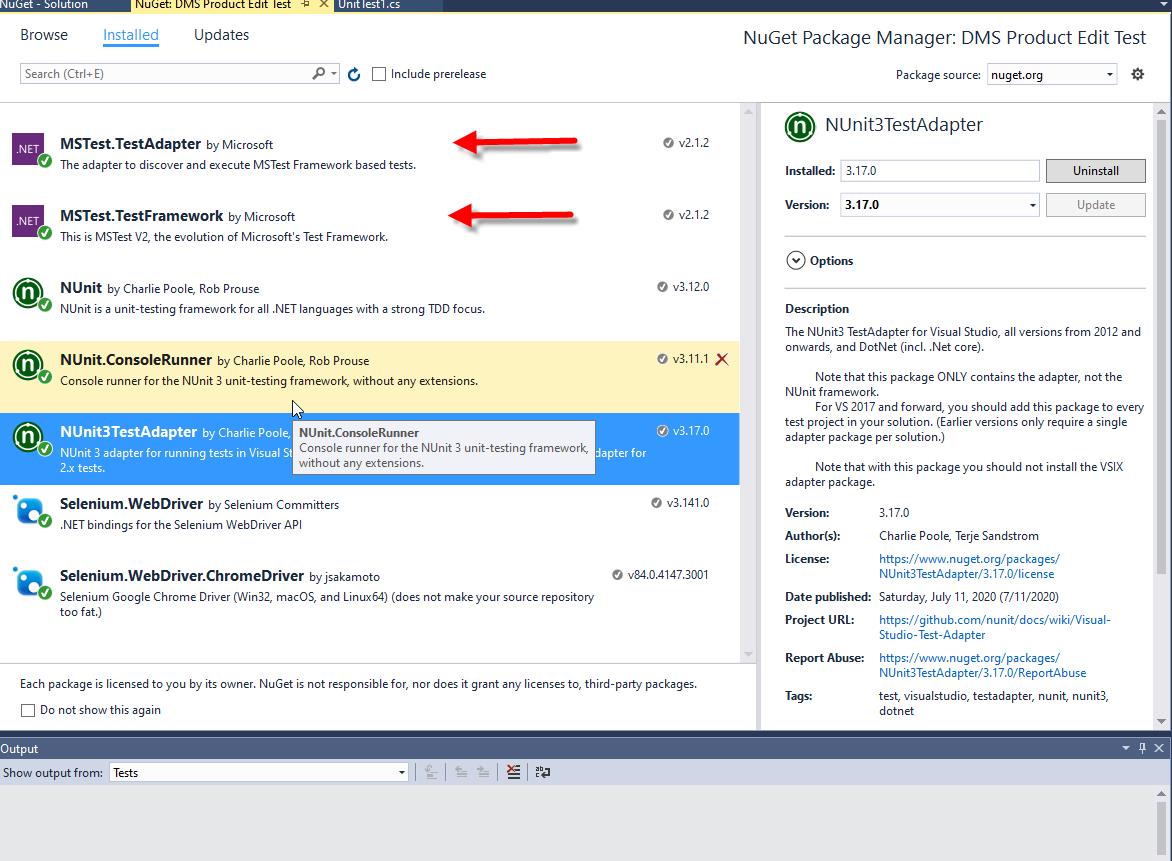Go to next message in Output
This screenshot has width=1172, height=861.
coord(484,772)
